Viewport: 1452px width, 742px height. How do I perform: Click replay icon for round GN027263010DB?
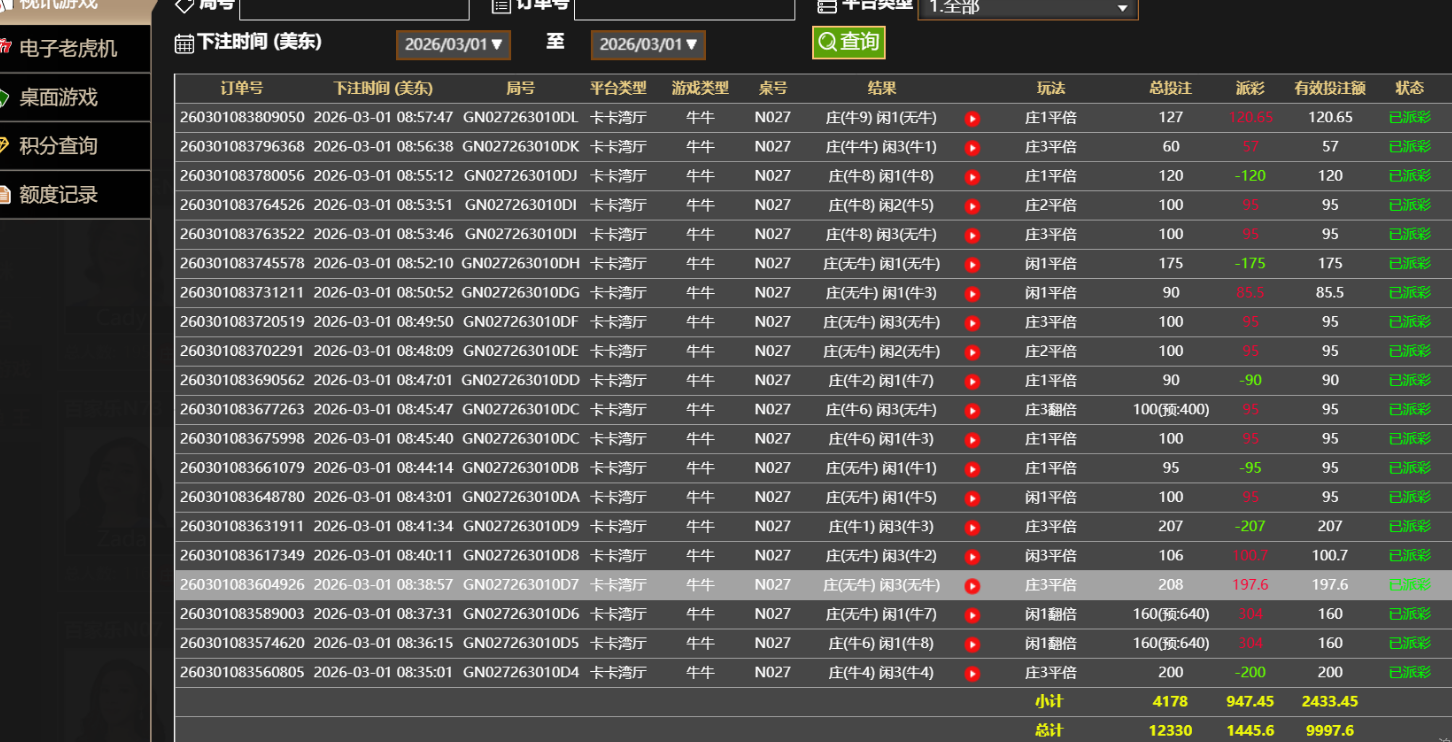[x=971, y=469]
